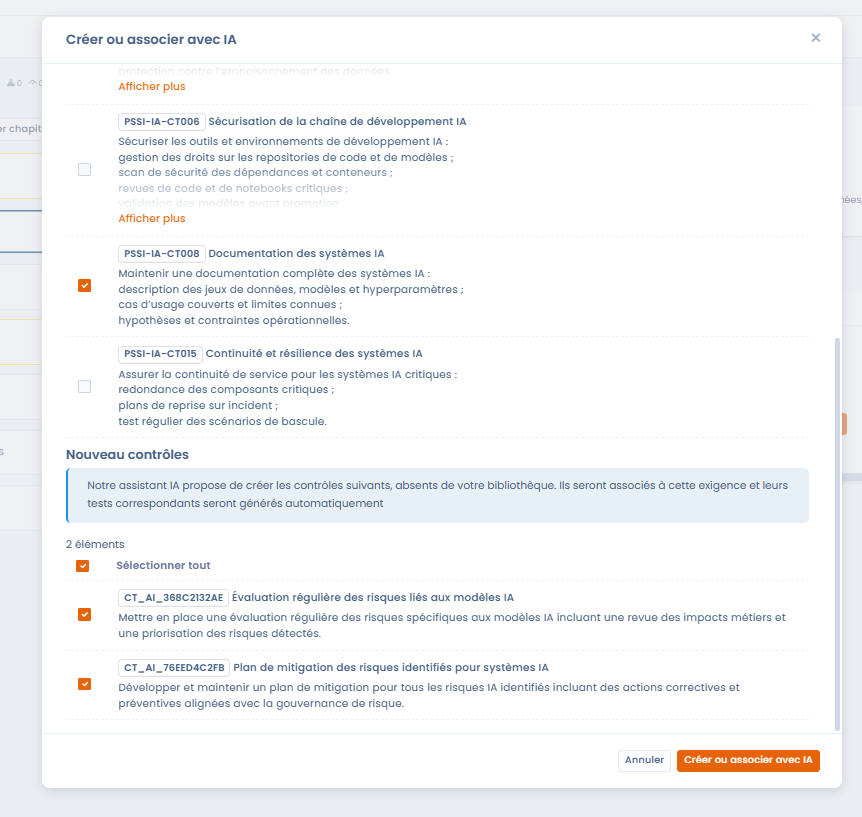Select the PSSI-IA-CT015 Continuité checkbox
The width and height of the screenshot is (862, 817).
click(x=84, y=386)
